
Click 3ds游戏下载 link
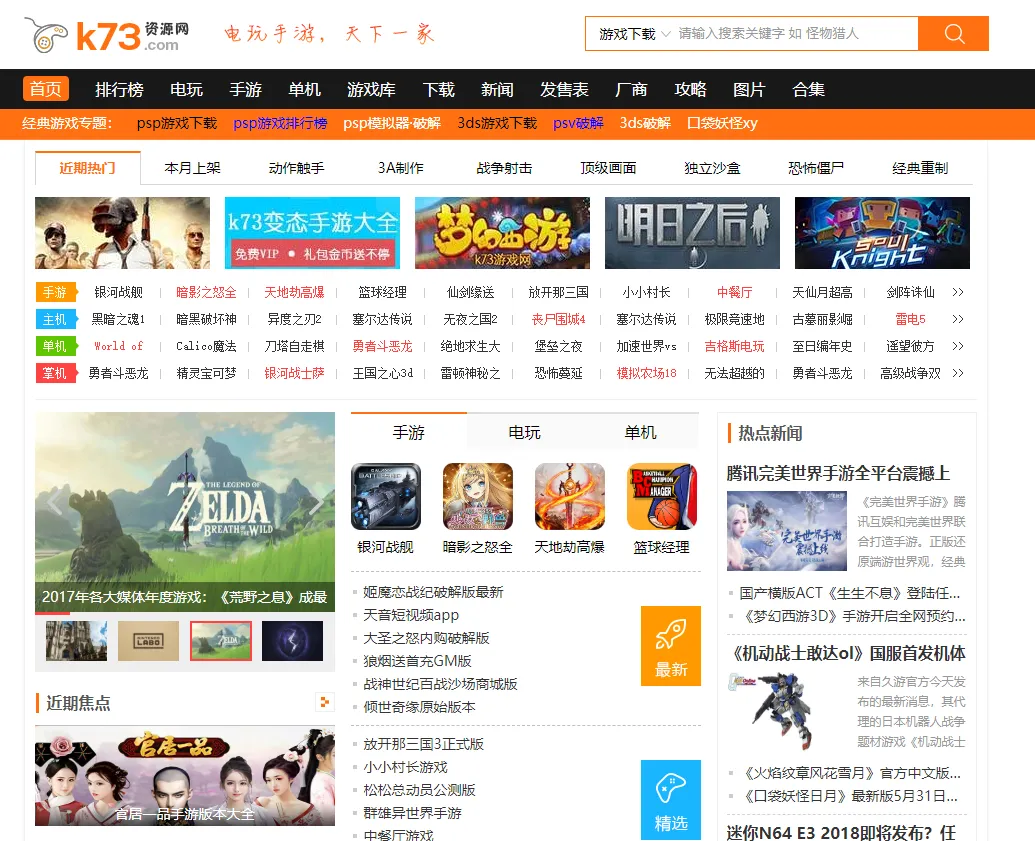coord(497,123)
